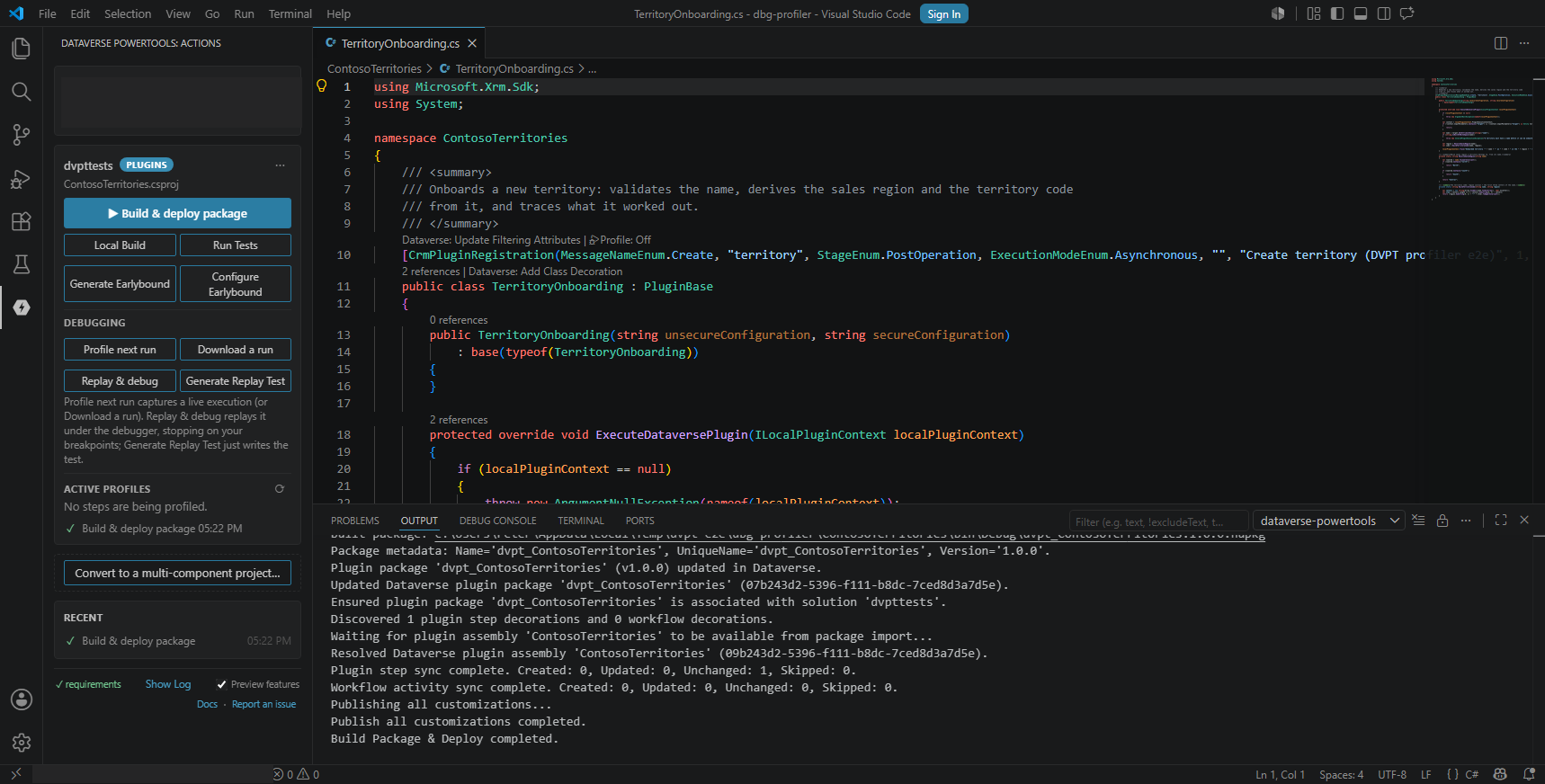Open dvpttests project more options ellipsis
Screen dimensions: 1545x784
point(280,165)
